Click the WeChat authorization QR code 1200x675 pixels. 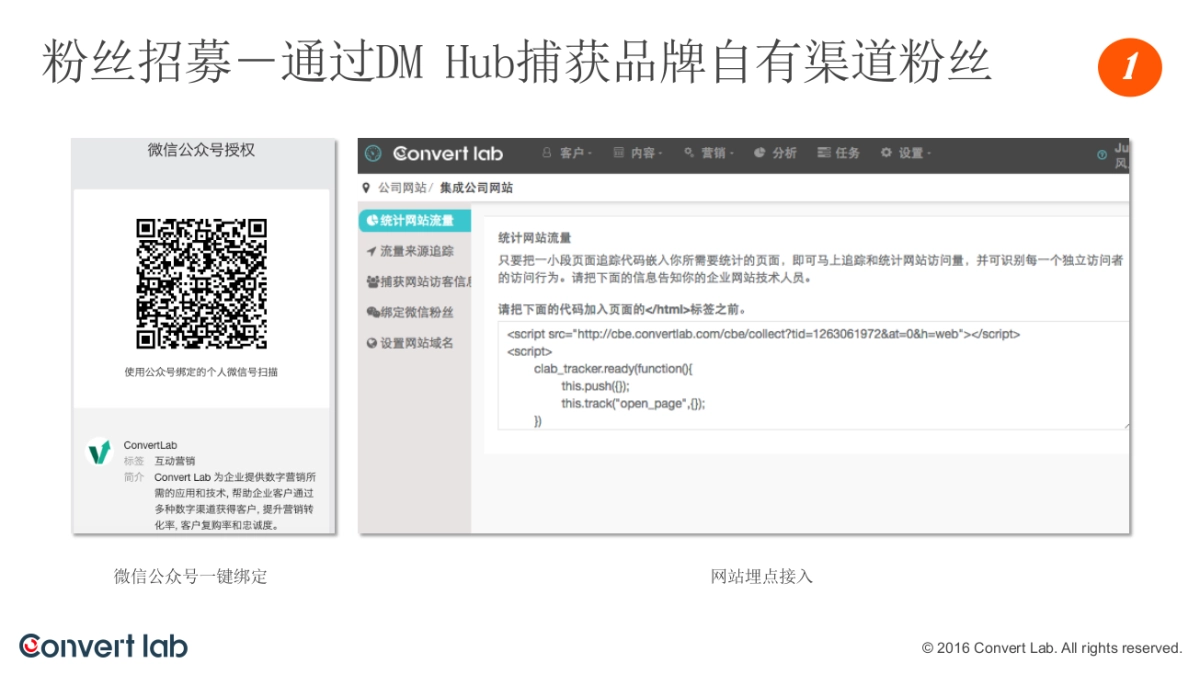(201, 284)
